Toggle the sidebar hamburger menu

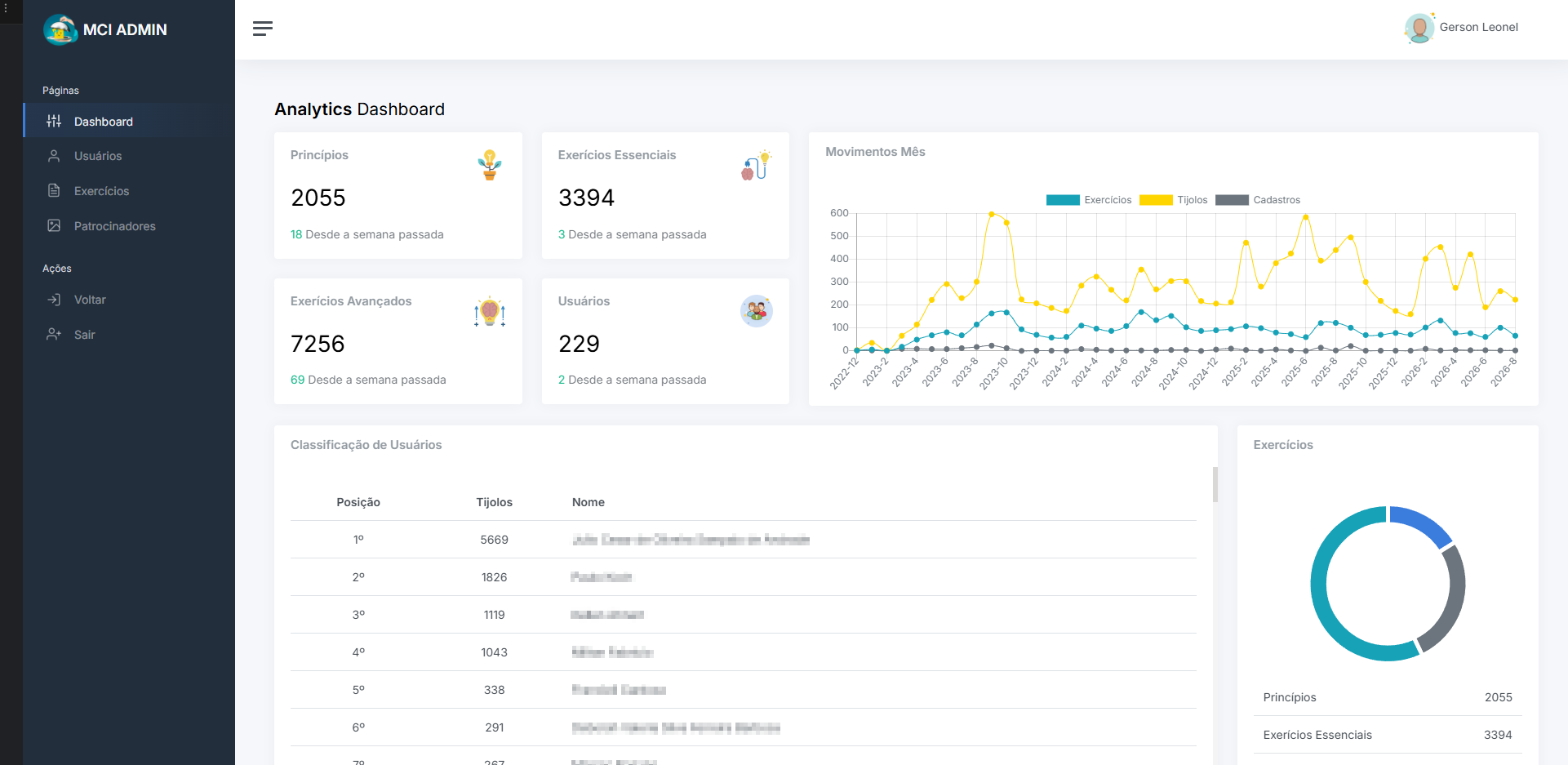263,29
